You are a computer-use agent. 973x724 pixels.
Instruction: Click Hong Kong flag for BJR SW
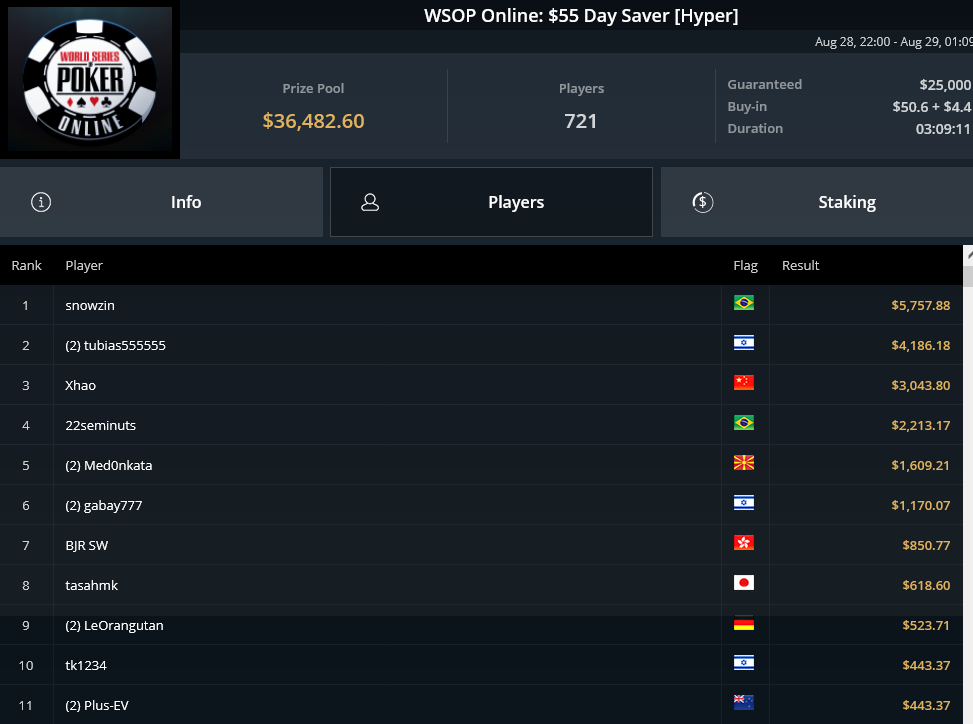point(743,543)
